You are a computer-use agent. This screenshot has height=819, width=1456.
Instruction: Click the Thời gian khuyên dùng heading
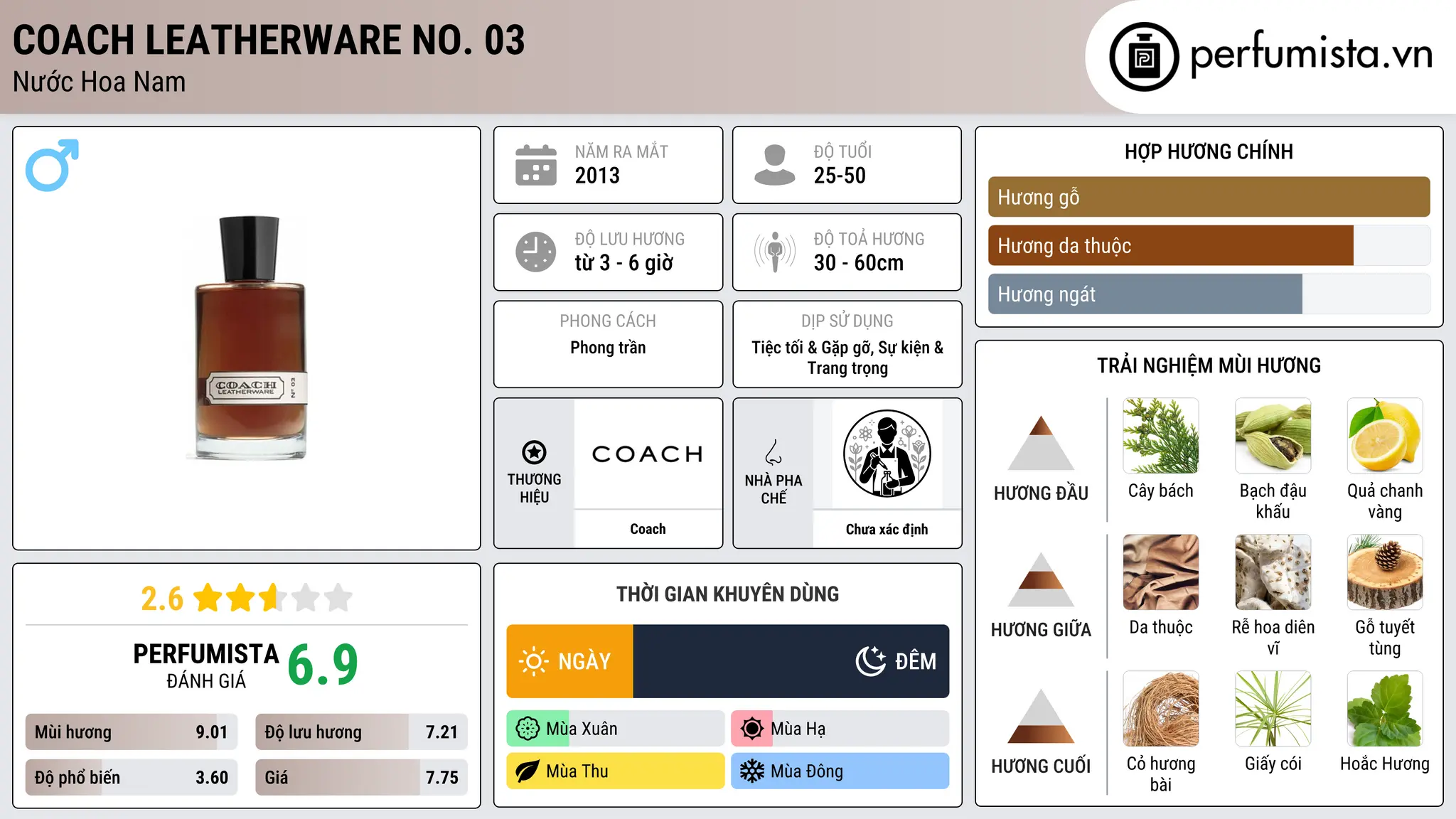[x=727, y=594]
